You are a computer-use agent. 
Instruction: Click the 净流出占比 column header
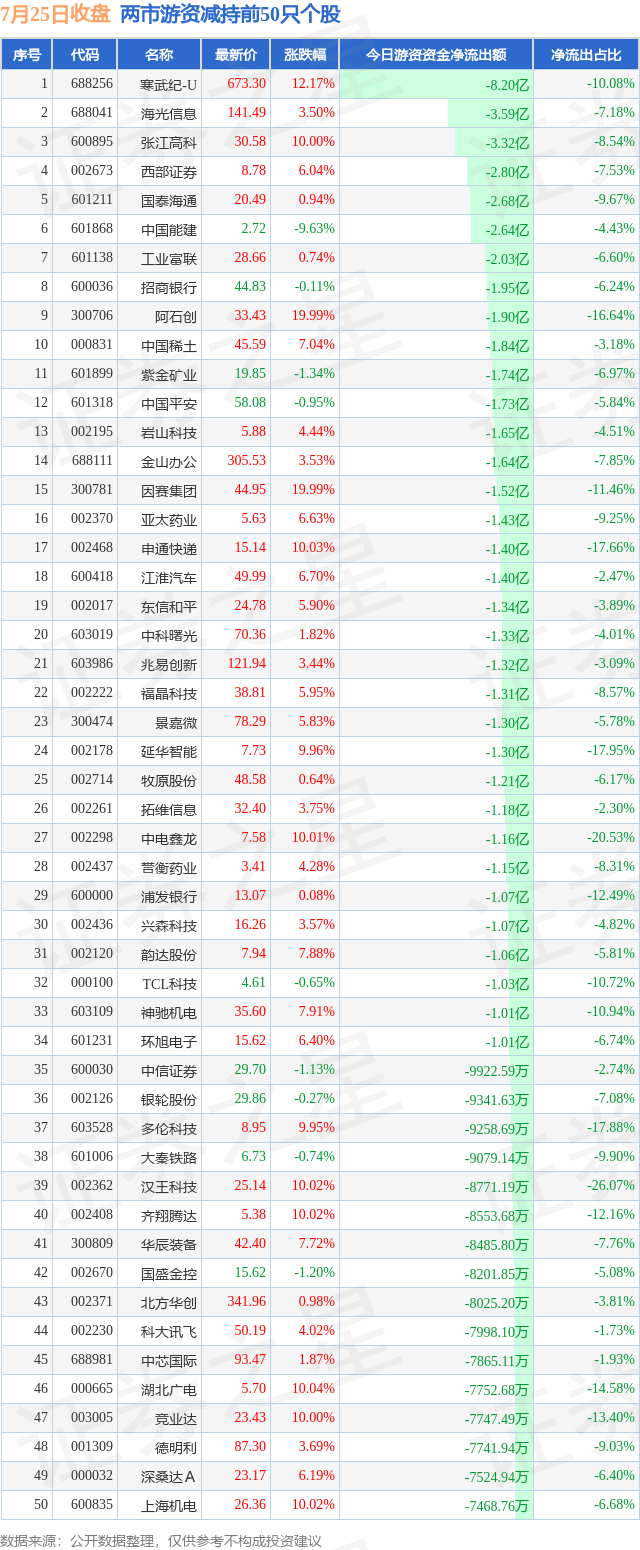click(x=586, y=55)
